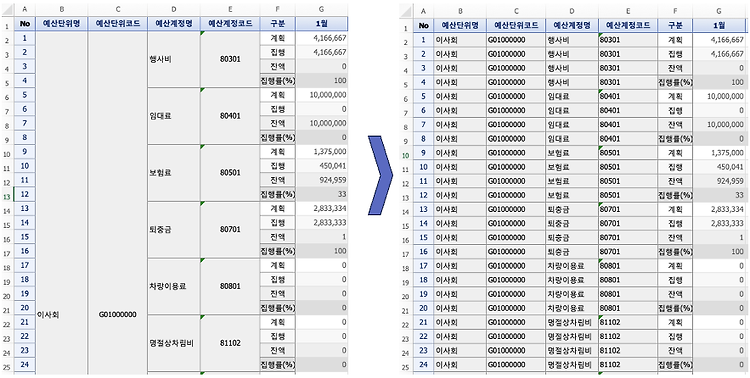Click '구분' header cell in unmerged sheet
The image size is (750, 378).
[675, 25]
